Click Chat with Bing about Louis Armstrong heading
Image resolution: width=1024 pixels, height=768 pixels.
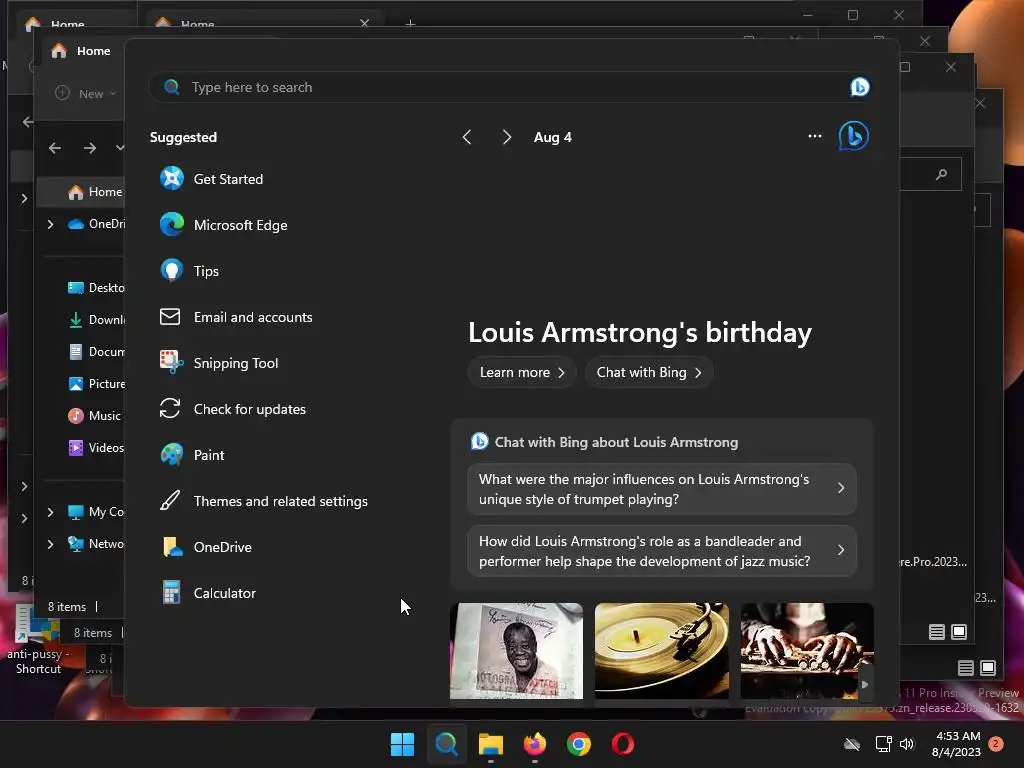(x=616, y=442)
